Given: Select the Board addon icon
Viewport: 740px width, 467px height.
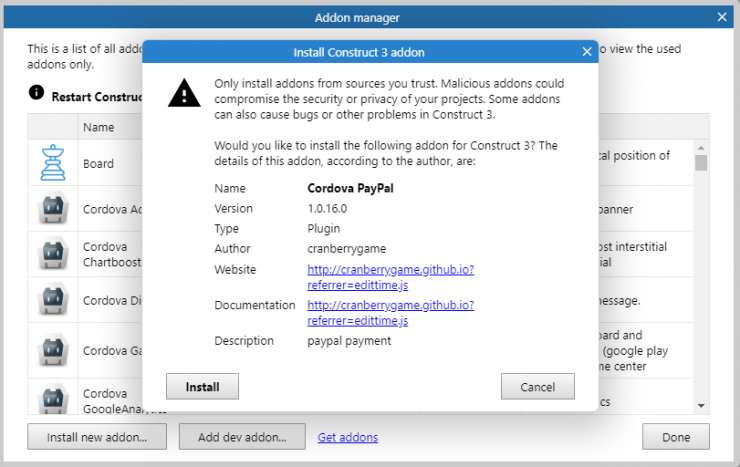Looking at the screenshot, I should click(52, 163).
